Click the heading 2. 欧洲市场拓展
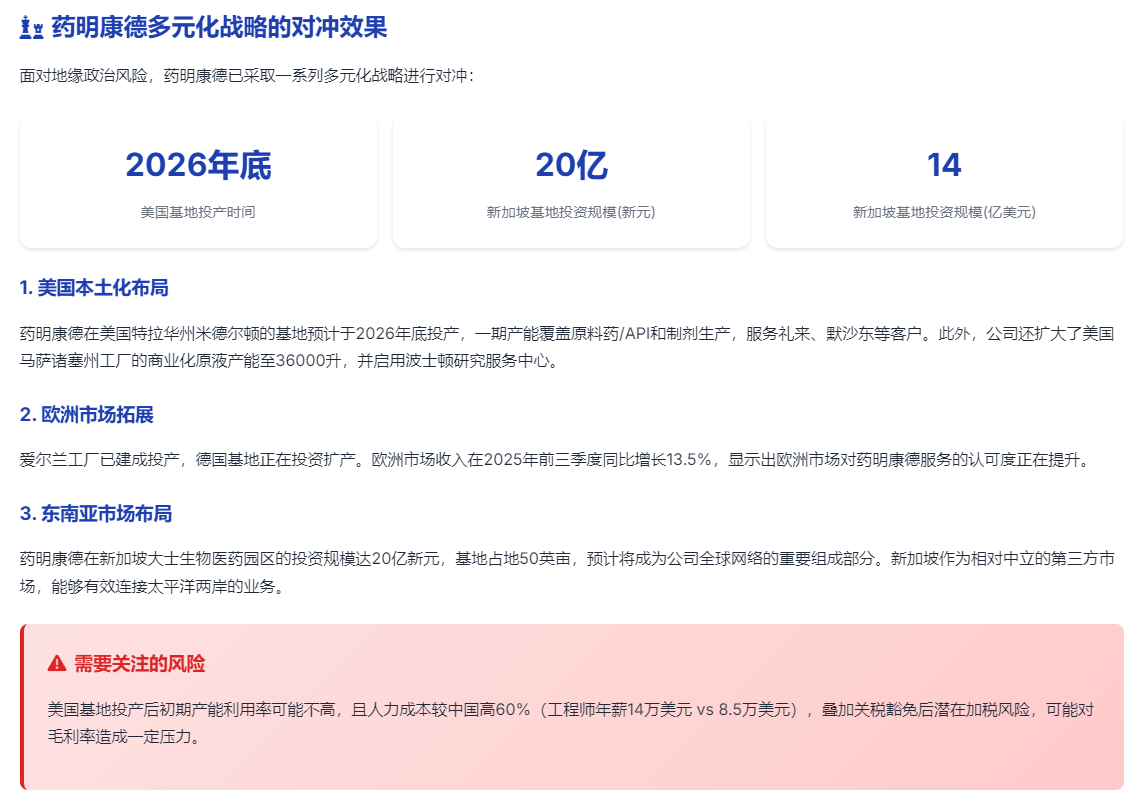This screenshot has width=1146, height=809. pos(87,414)
